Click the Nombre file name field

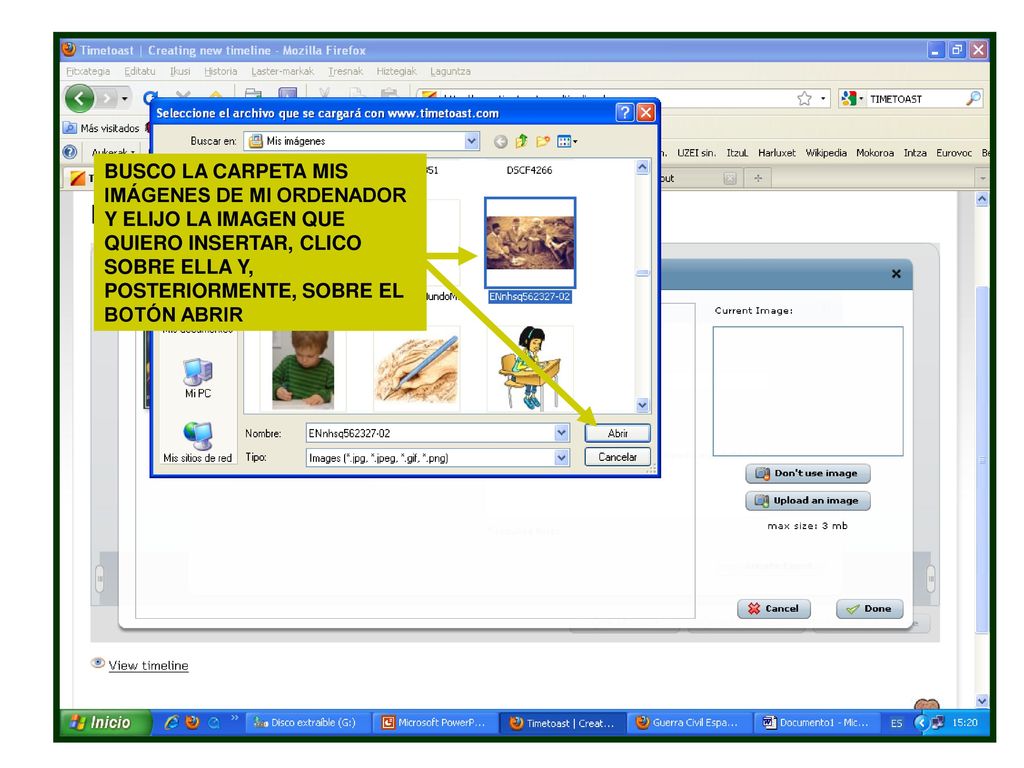tap(430, 433)
